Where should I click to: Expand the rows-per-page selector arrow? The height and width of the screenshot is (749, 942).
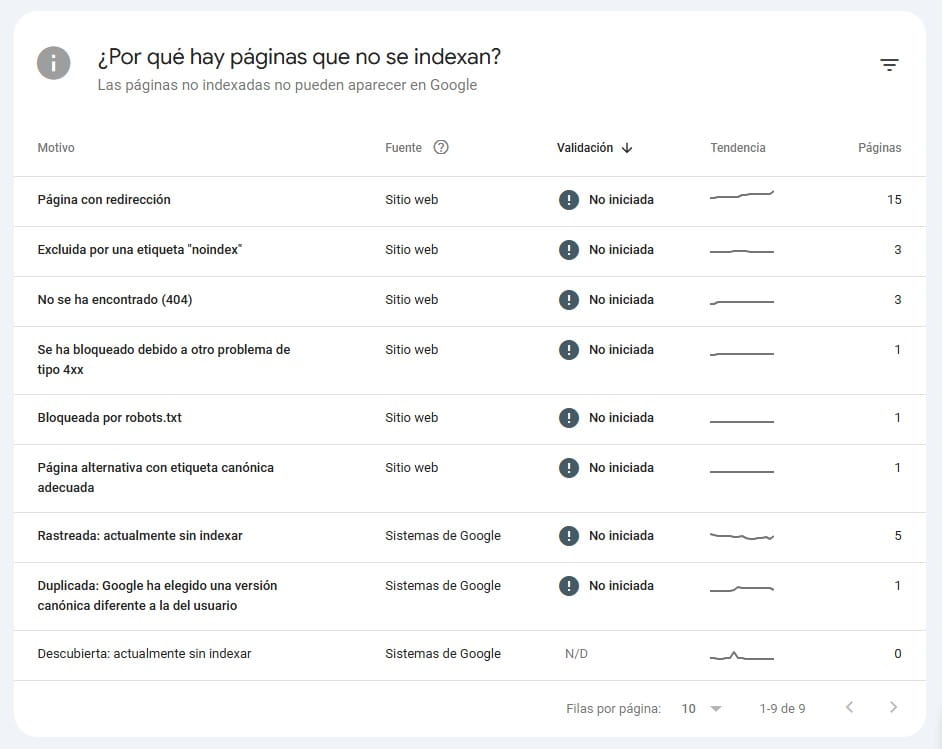click(x=716, y=708)
